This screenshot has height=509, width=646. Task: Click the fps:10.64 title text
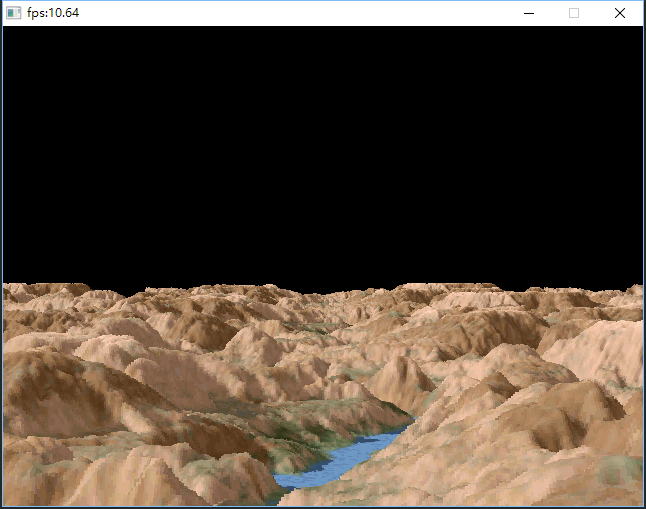coord(53,13)
